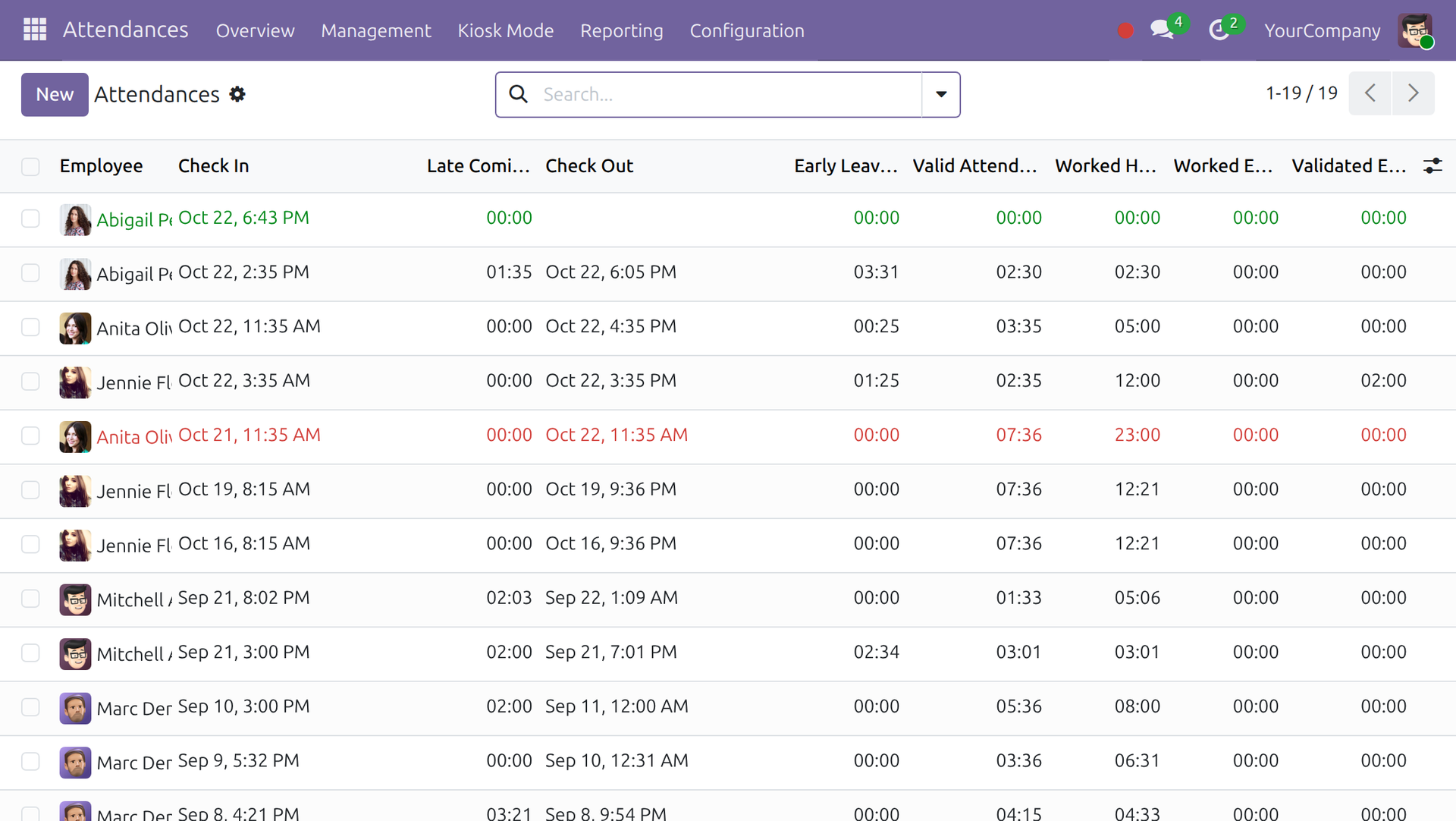Click the 02:00 validated extra hours cell
Screen dimensions: 1456x821
pyautogui.click(x=1383, y=380)
